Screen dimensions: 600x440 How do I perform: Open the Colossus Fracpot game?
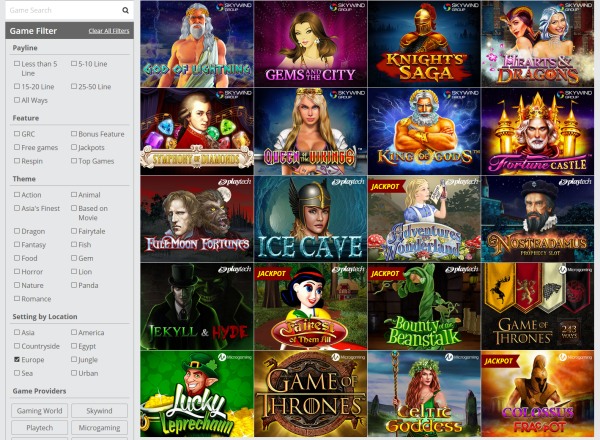538,394
